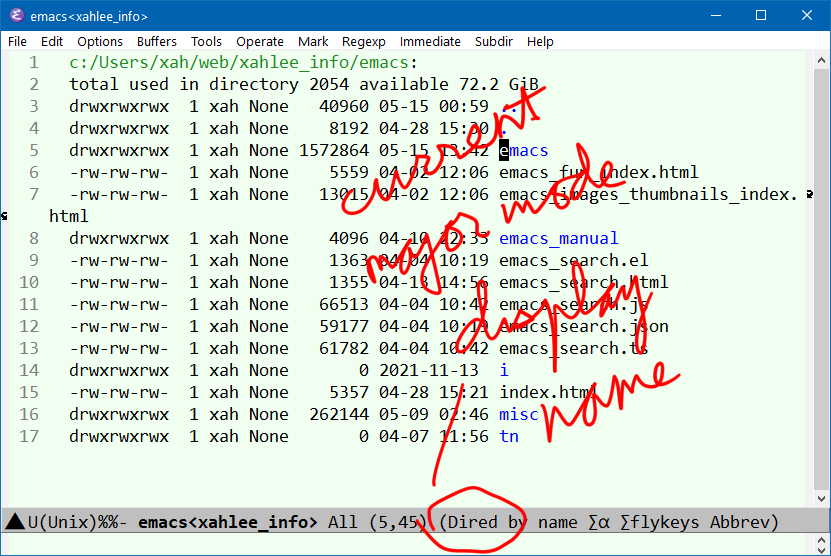Click line number 17 in the margin
The image size is (831, 556).
(29, 436)
